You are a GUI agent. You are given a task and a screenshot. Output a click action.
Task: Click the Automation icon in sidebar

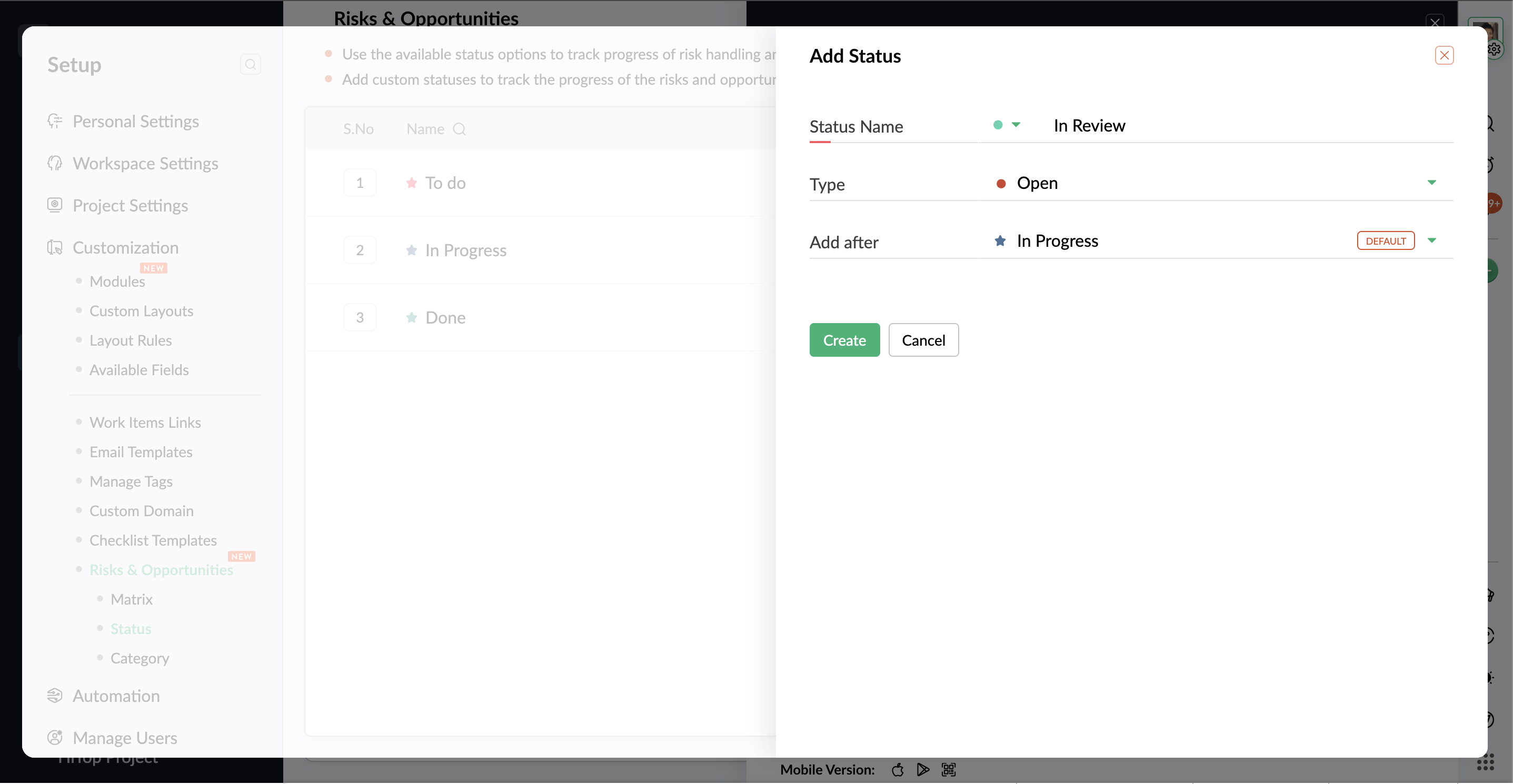(x=55, y=696)
